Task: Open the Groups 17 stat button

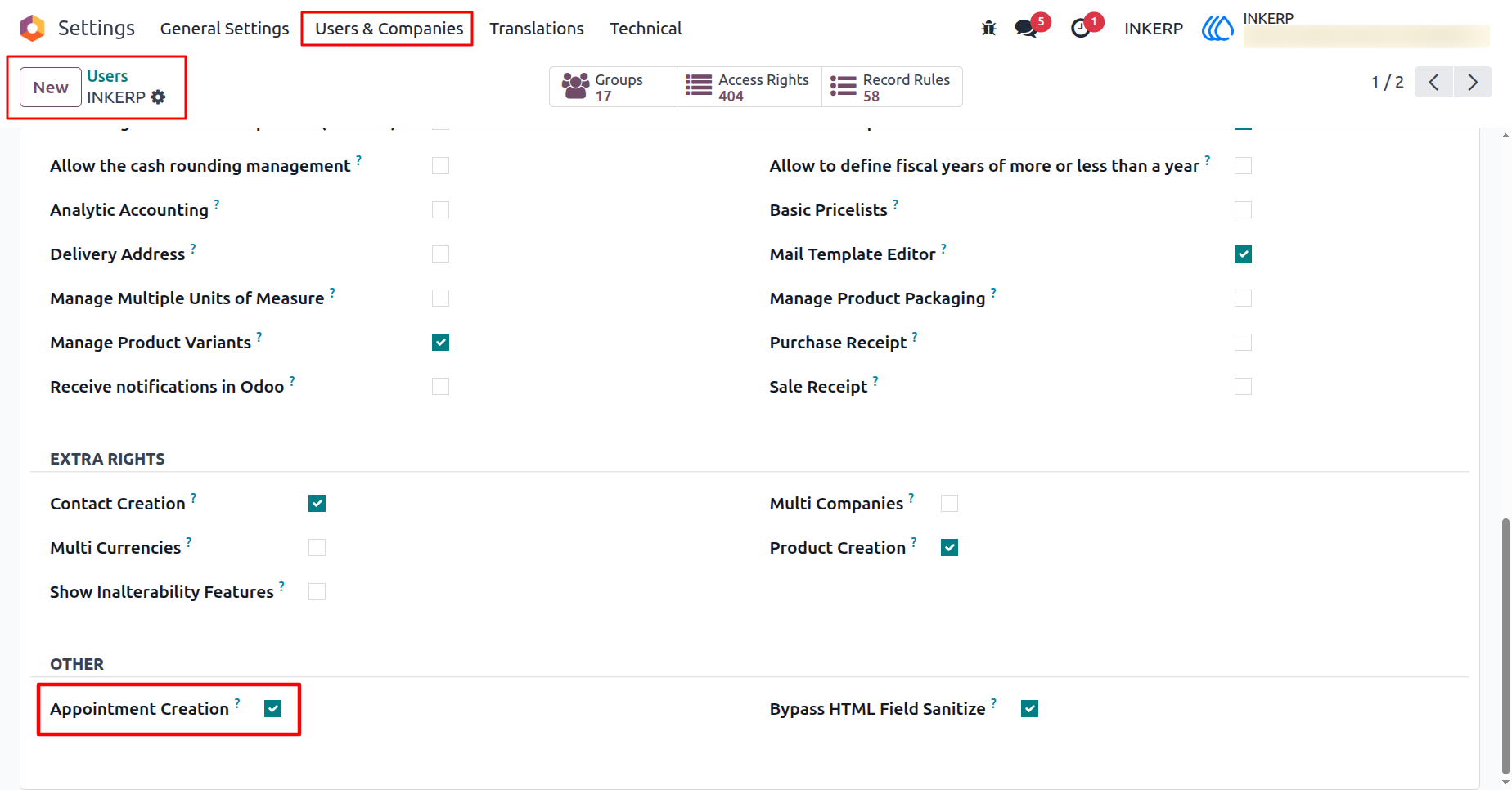Action: (x=613, y=87)
